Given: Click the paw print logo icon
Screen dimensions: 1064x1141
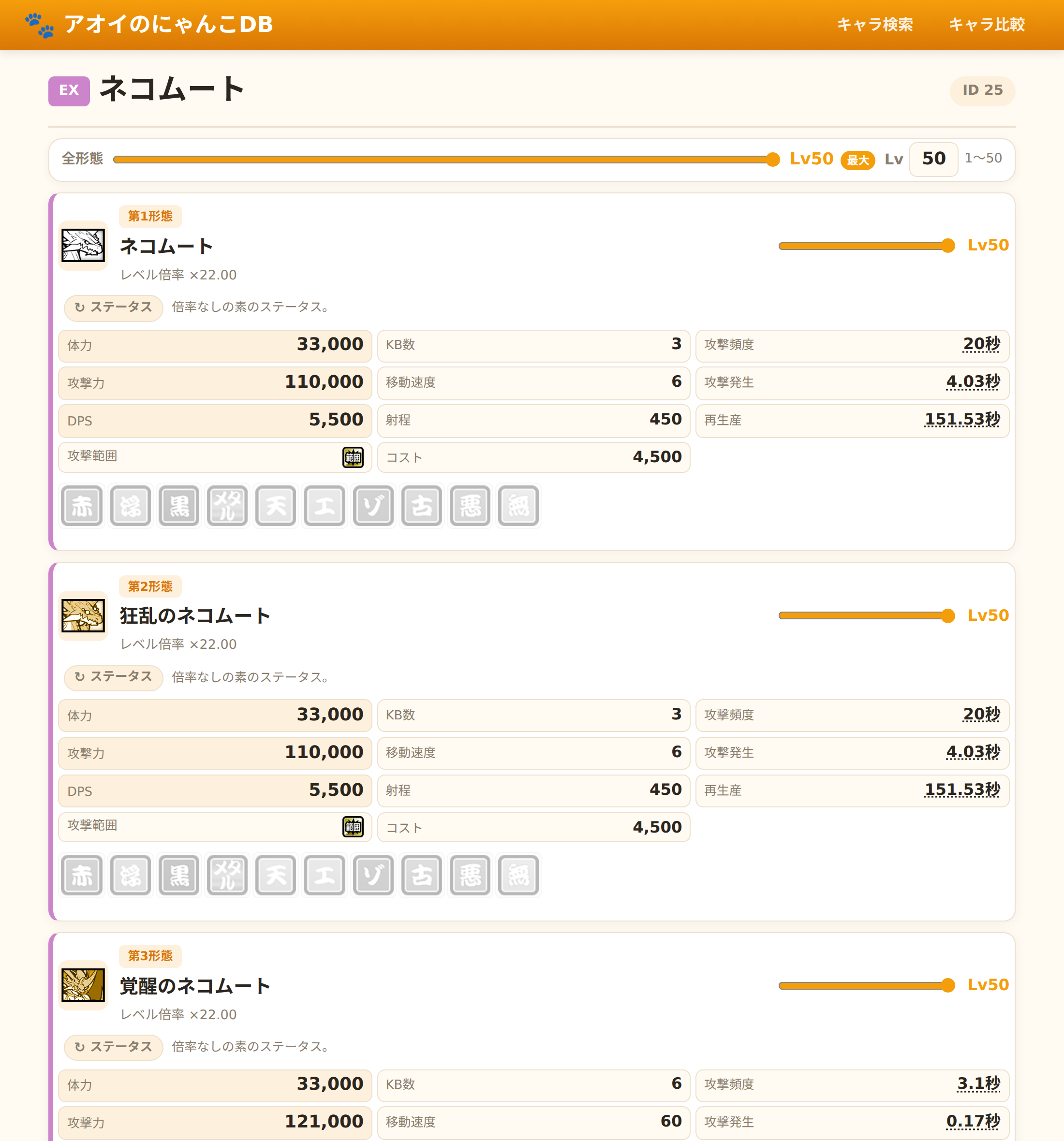Looking at the screenshot, I should 40,25.
